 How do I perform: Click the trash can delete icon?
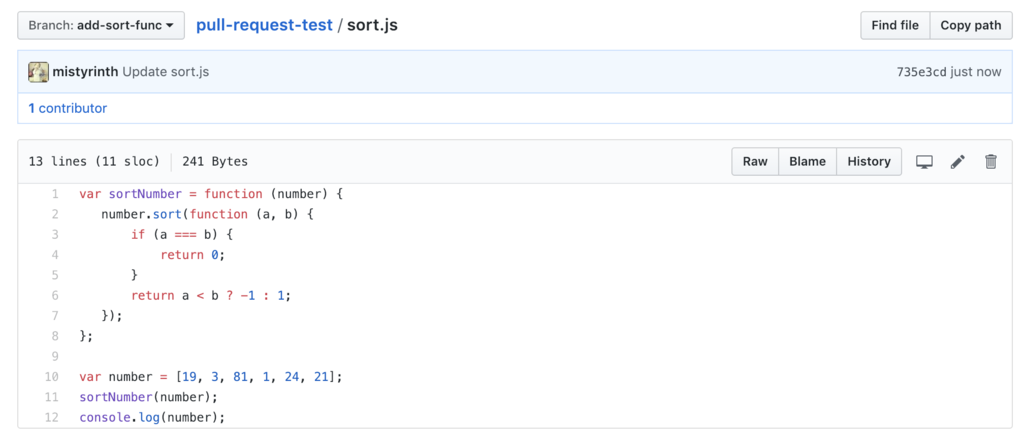tap(991, 162)
